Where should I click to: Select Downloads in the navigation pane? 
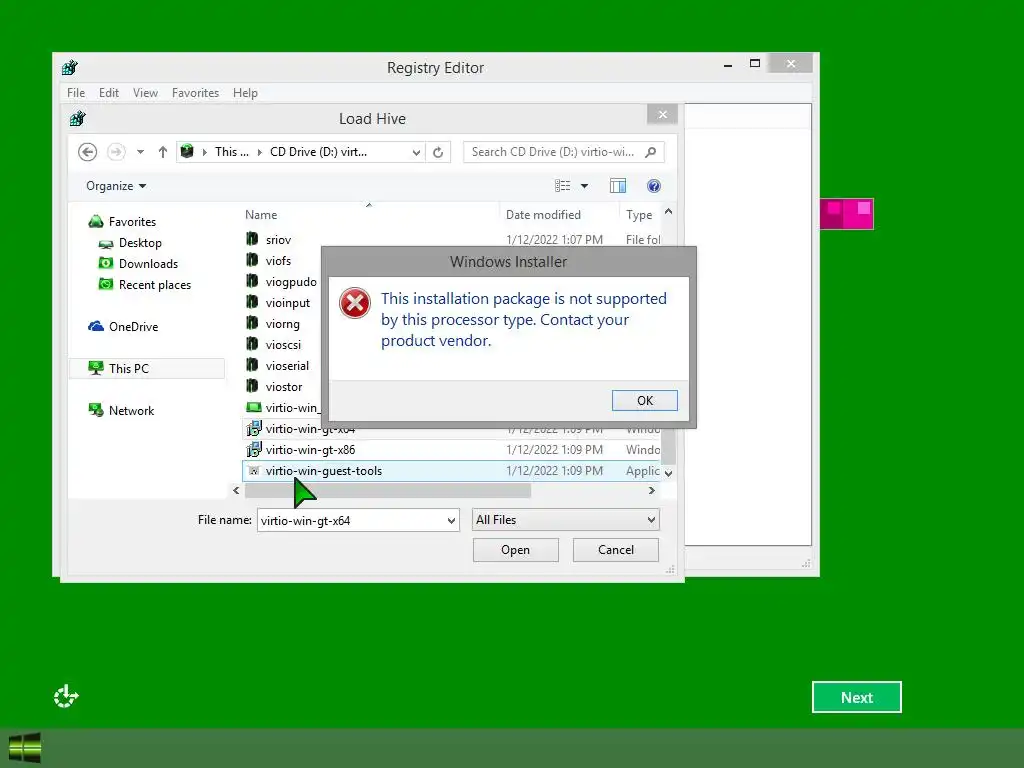[148, 264]
